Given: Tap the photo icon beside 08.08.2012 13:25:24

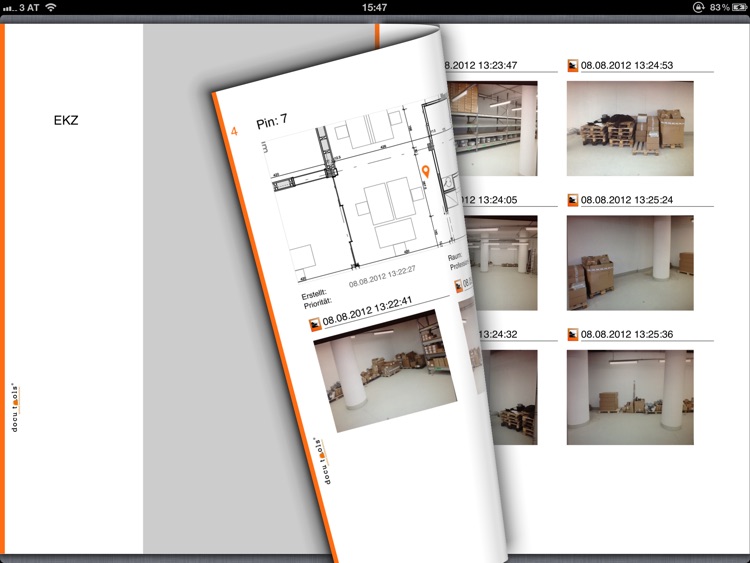Looking at the screenshot, I should [x=573, y=200].
